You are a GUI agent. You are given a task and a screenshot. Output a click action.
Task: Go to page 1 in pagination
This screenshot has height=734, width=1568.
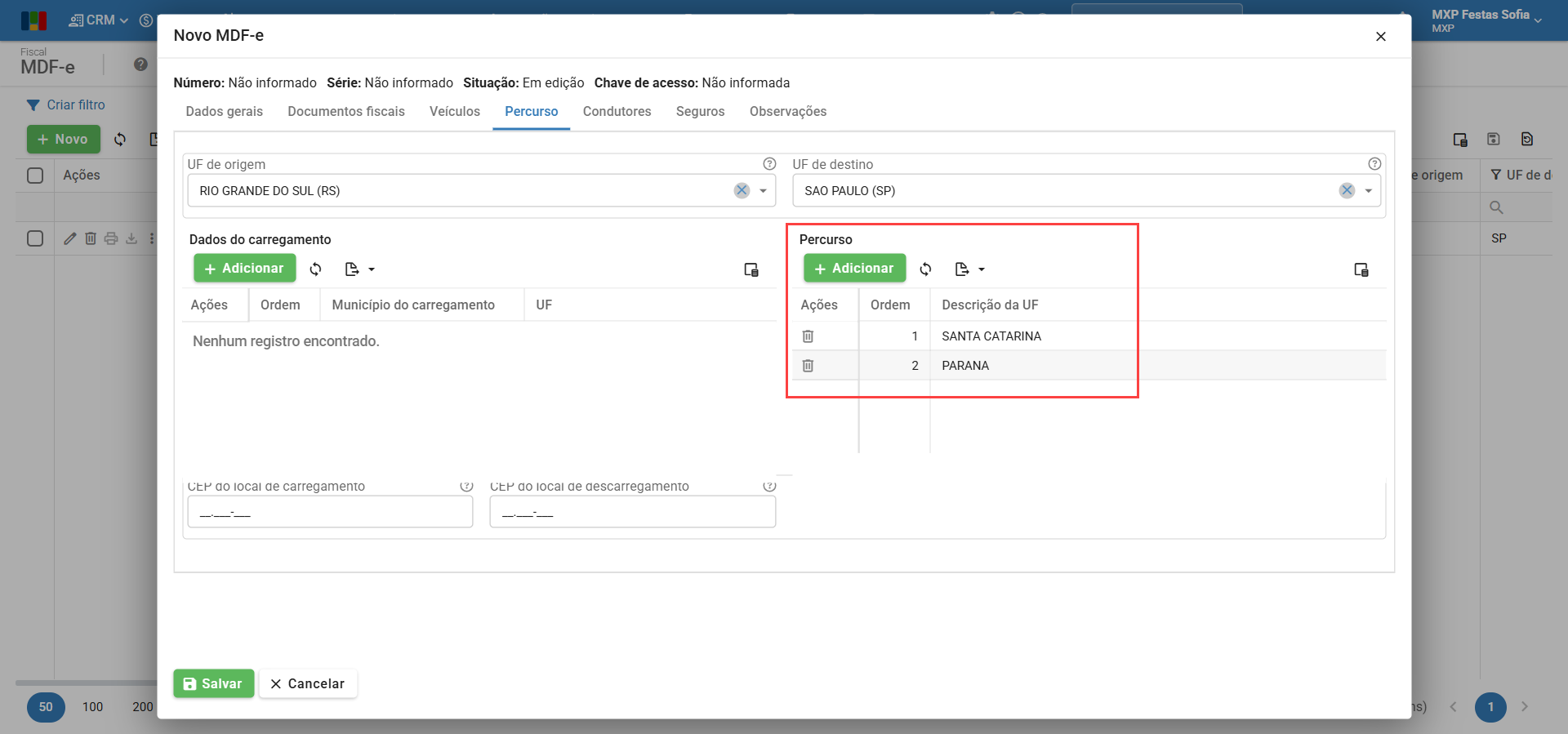[x=1490, y=707]
